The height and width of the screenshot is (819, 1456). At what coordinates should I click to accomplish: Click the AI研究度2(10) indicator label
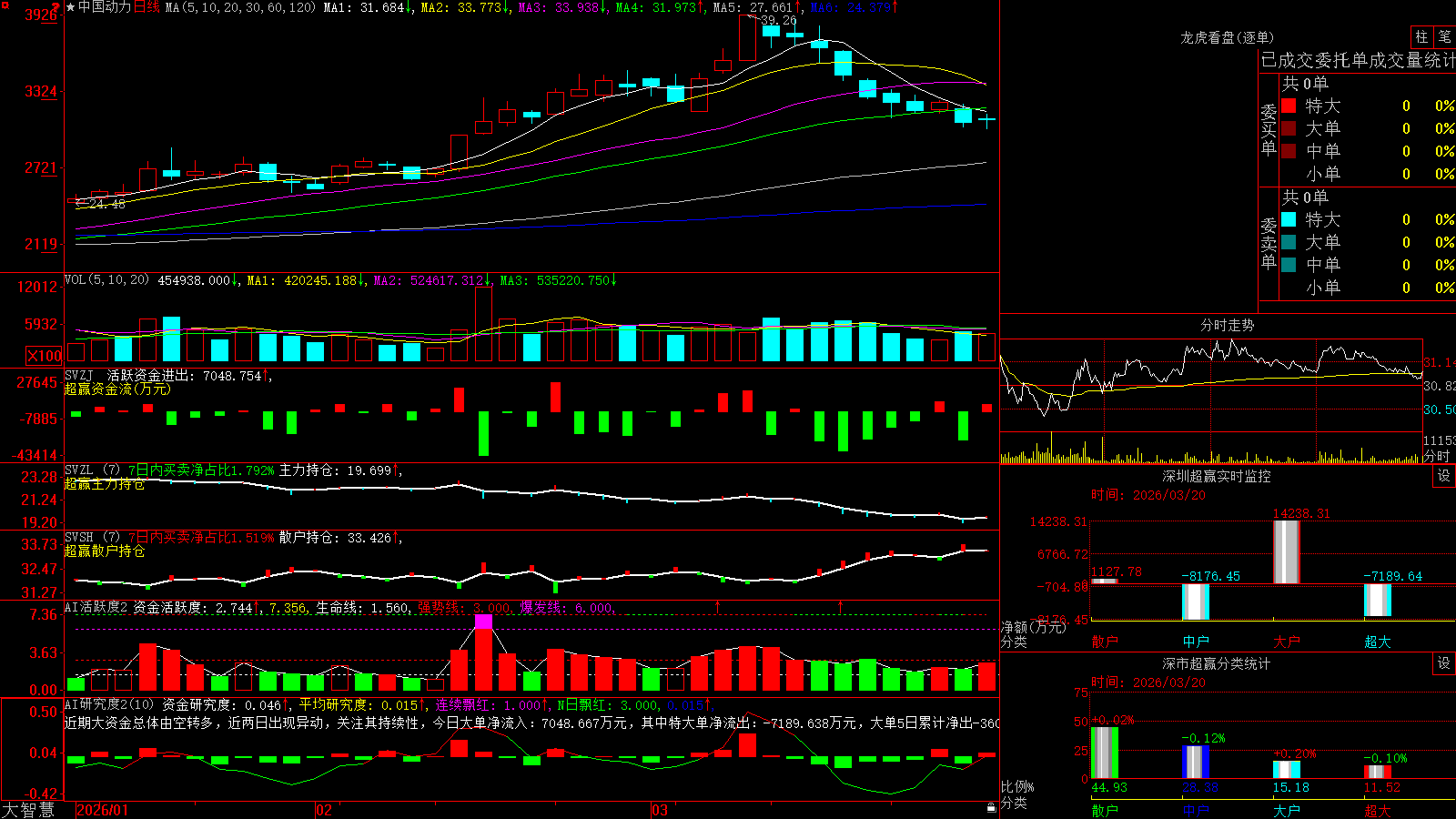(110, 704)
